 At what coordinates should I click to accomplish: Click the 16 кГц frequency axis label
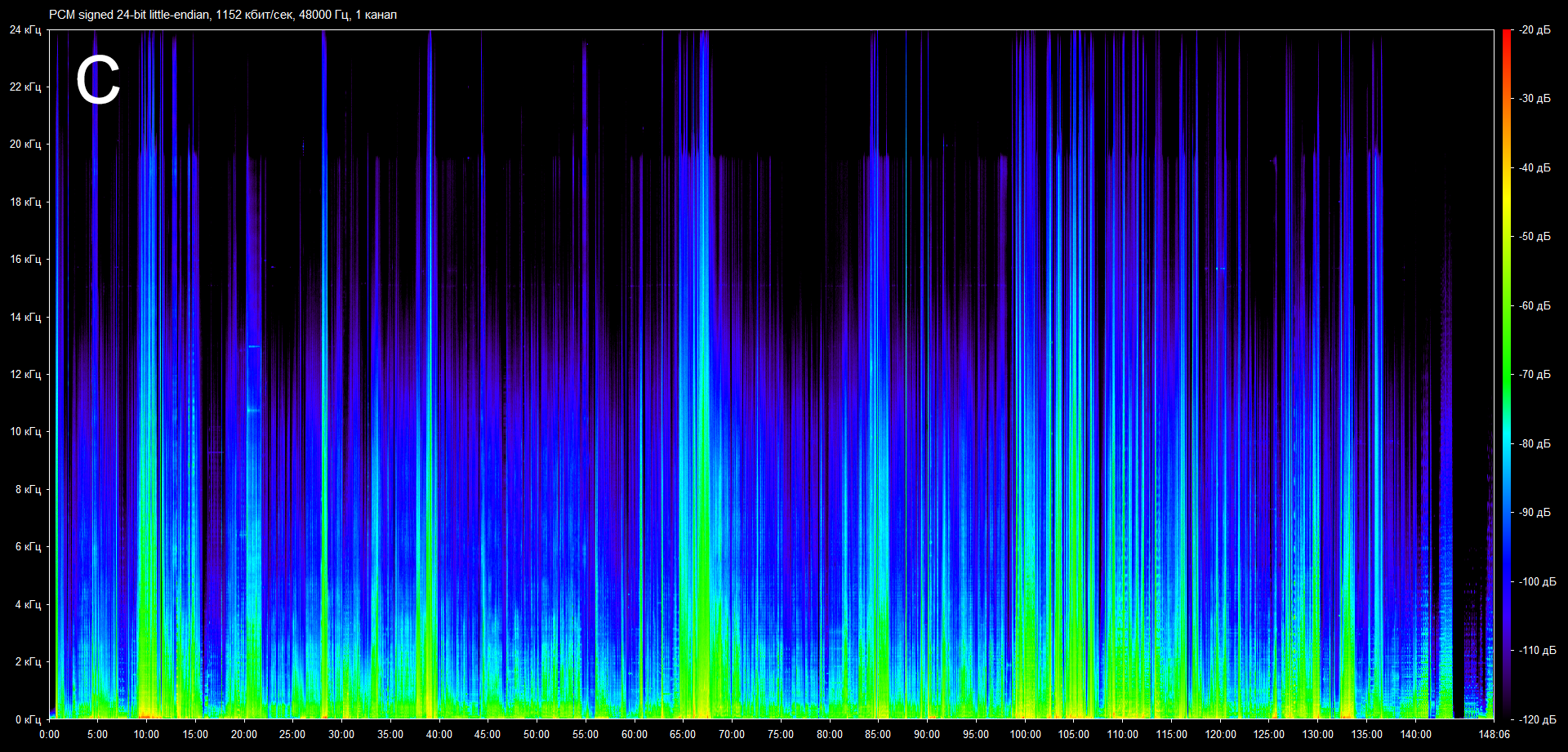(25, 259)
